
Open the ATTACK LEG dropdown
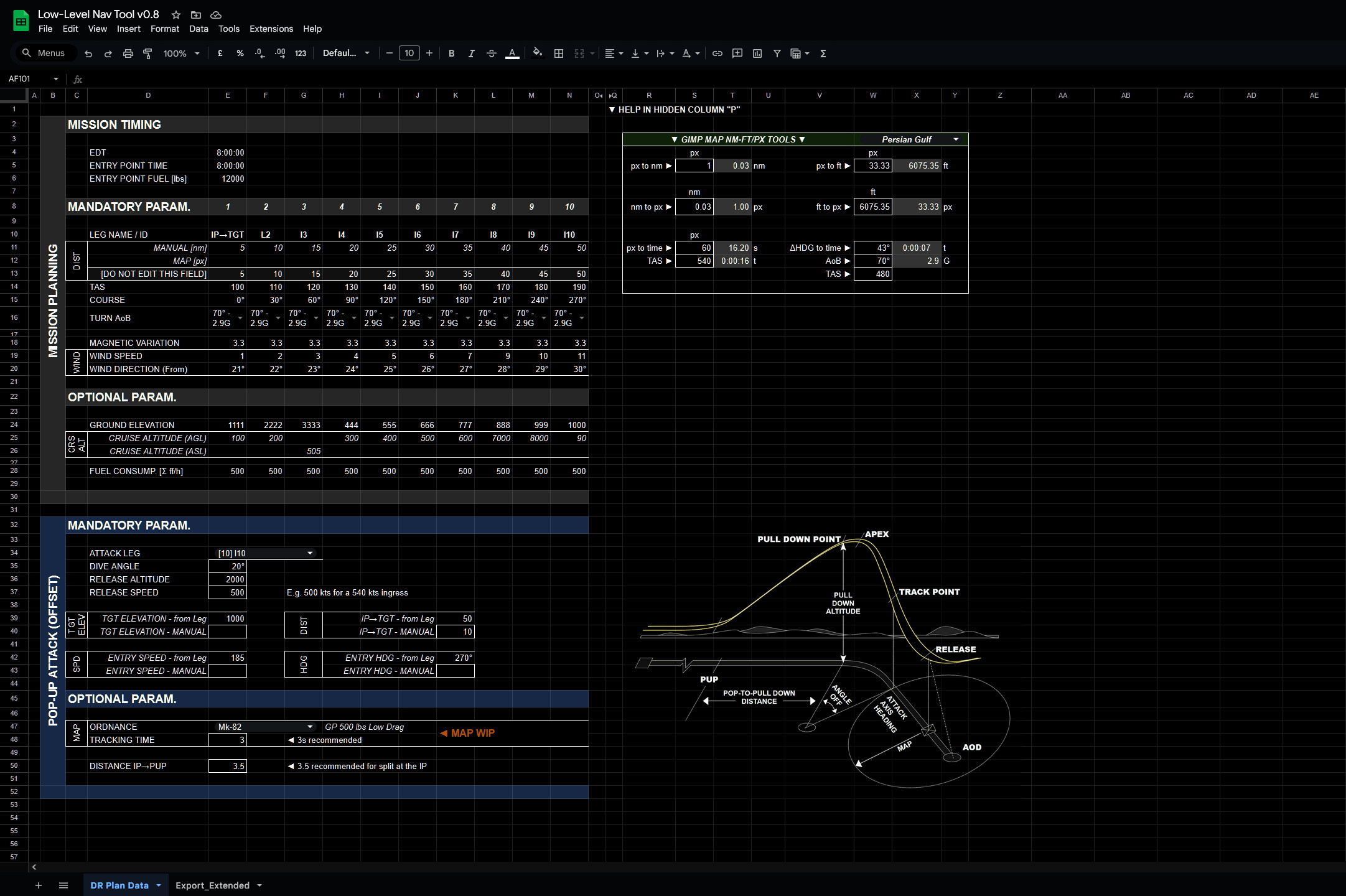click(309, 553)
